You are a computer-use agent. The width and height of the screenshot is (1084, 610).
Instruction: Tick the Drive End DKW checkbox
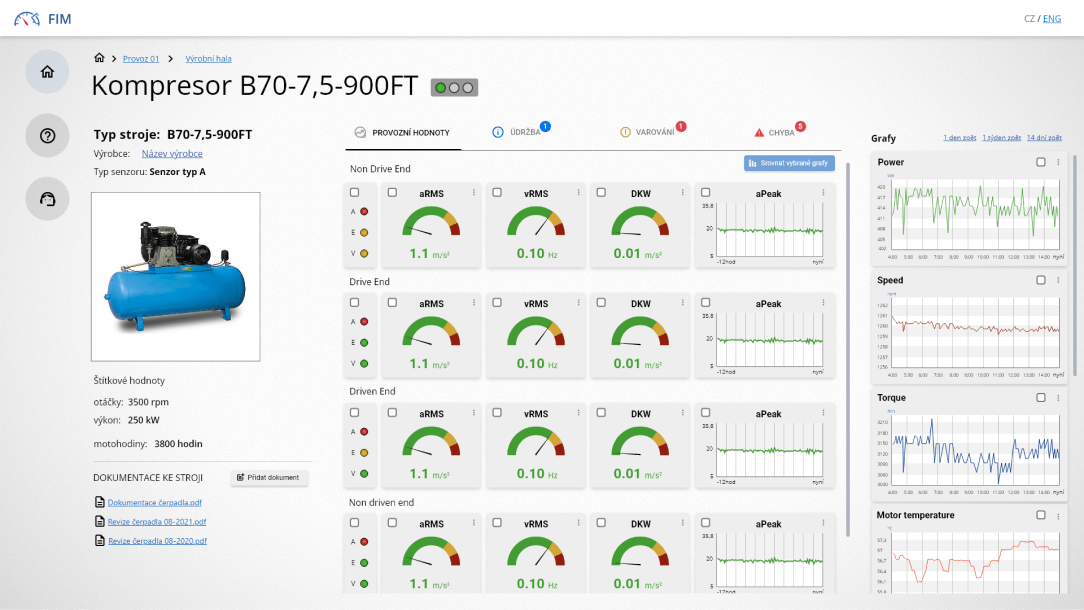[602, 303]
